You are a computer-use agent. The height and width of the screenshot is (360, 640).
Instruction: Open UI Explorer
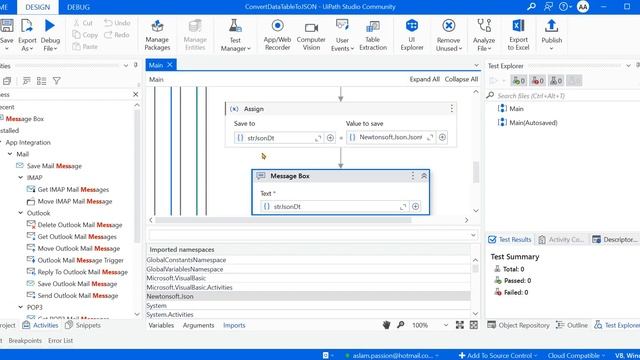412,35
